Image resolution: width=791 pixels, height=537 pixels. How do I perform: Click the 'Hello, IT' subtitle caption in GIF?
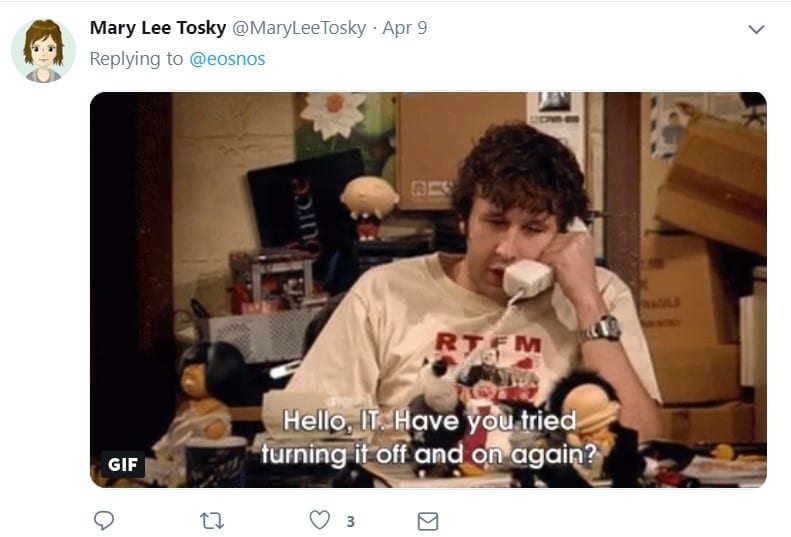pos(429,437)
